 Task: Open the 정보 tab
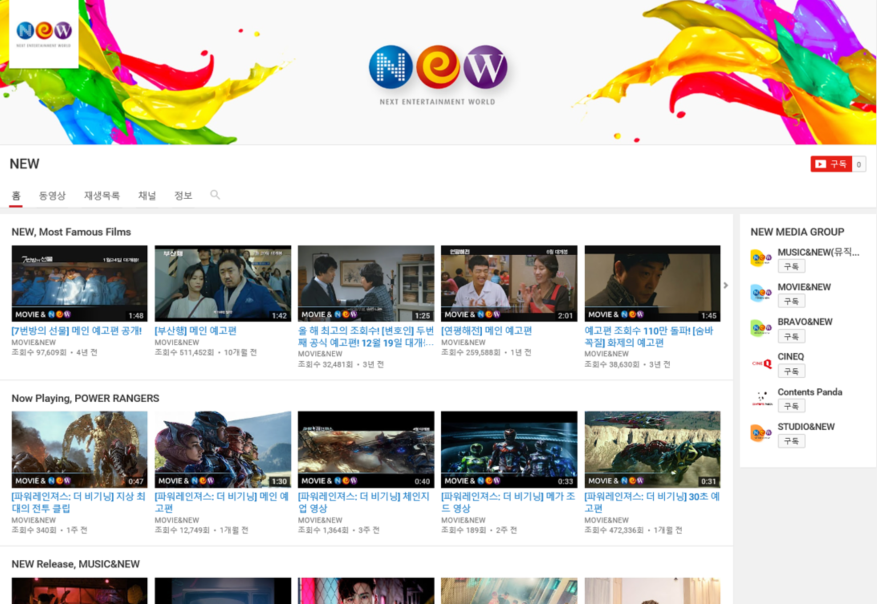coord(183,195)
